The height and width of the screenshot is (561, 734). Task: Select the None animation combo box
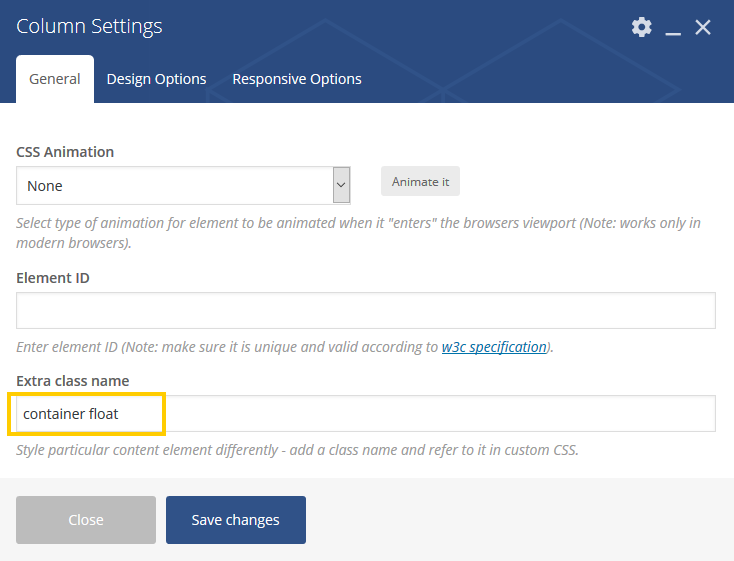point(183,185)
